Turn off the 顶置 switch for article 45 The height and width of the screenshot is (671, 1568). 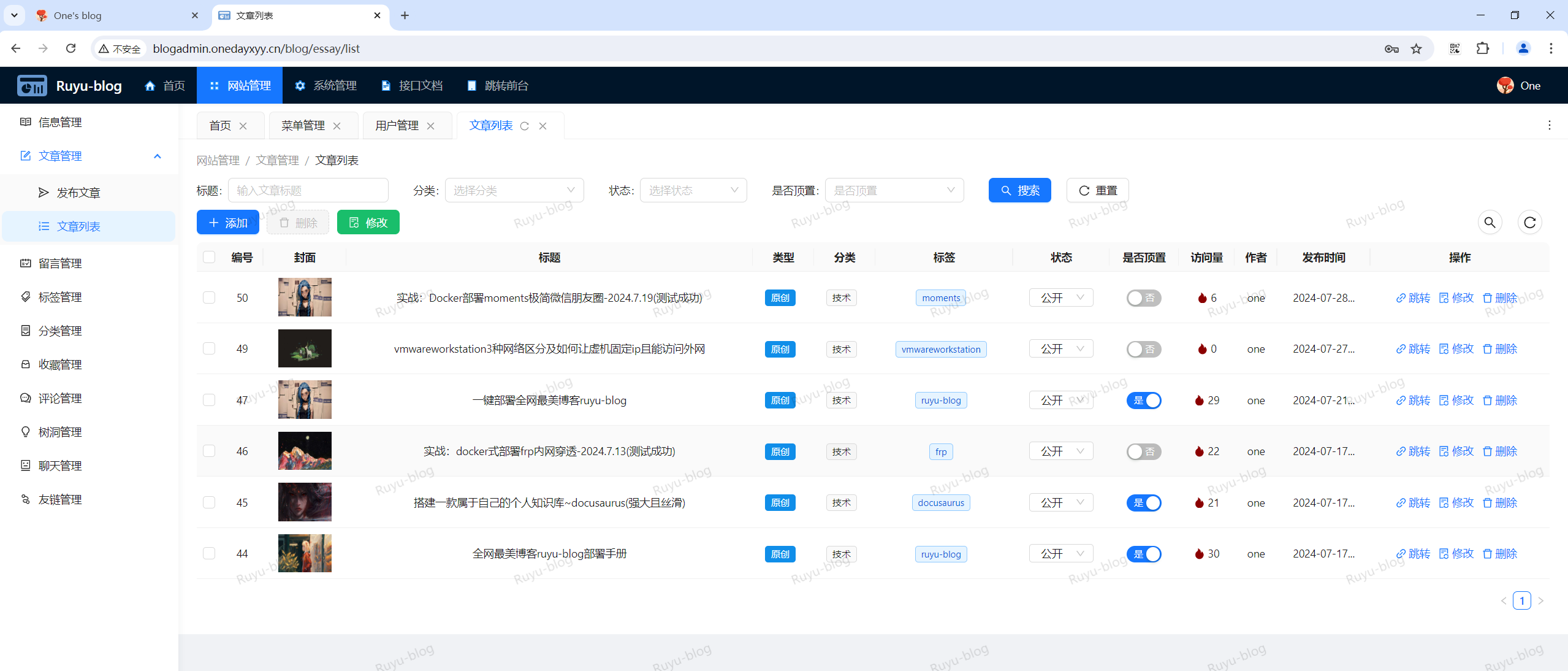point(1144,503)
